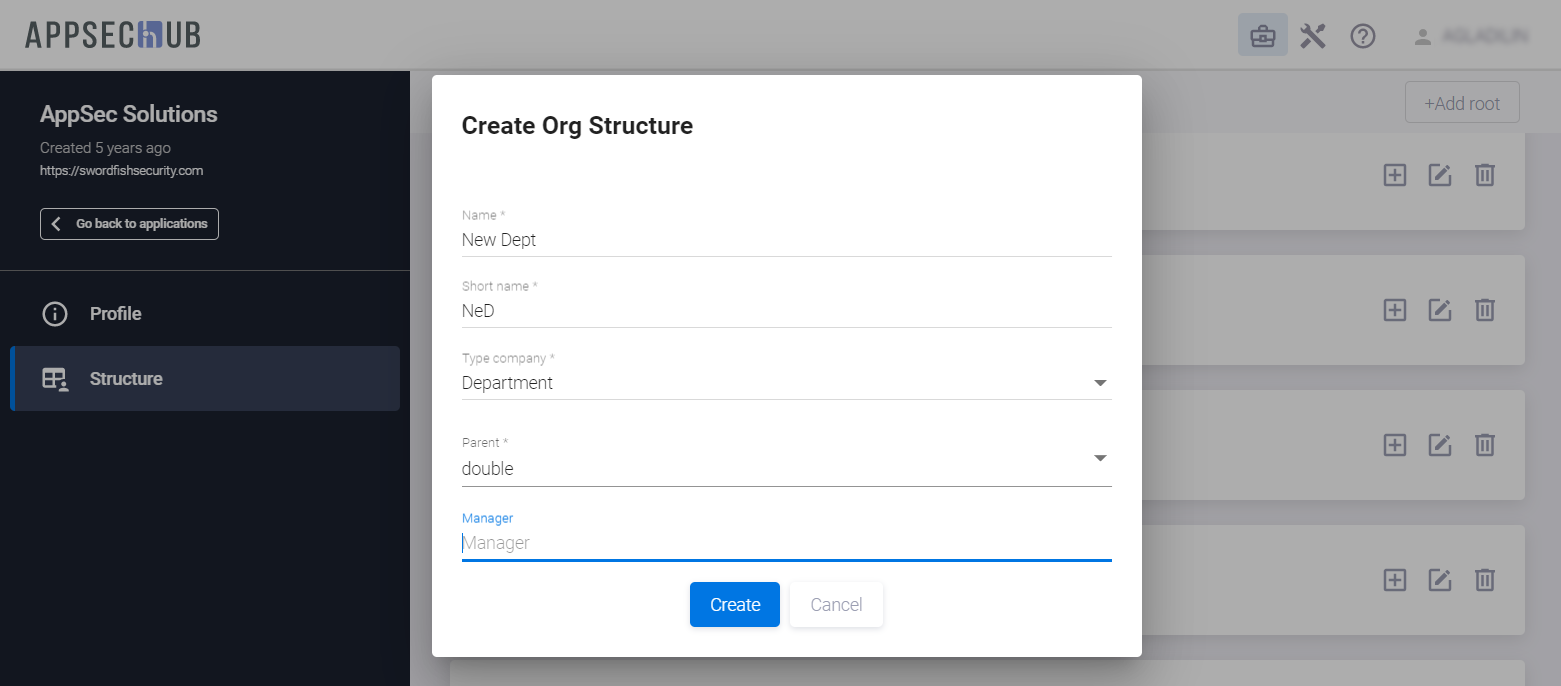The image size is (1561, 686).
Task: Expand the Type company dropdown
Action: tap(1100, 383)
